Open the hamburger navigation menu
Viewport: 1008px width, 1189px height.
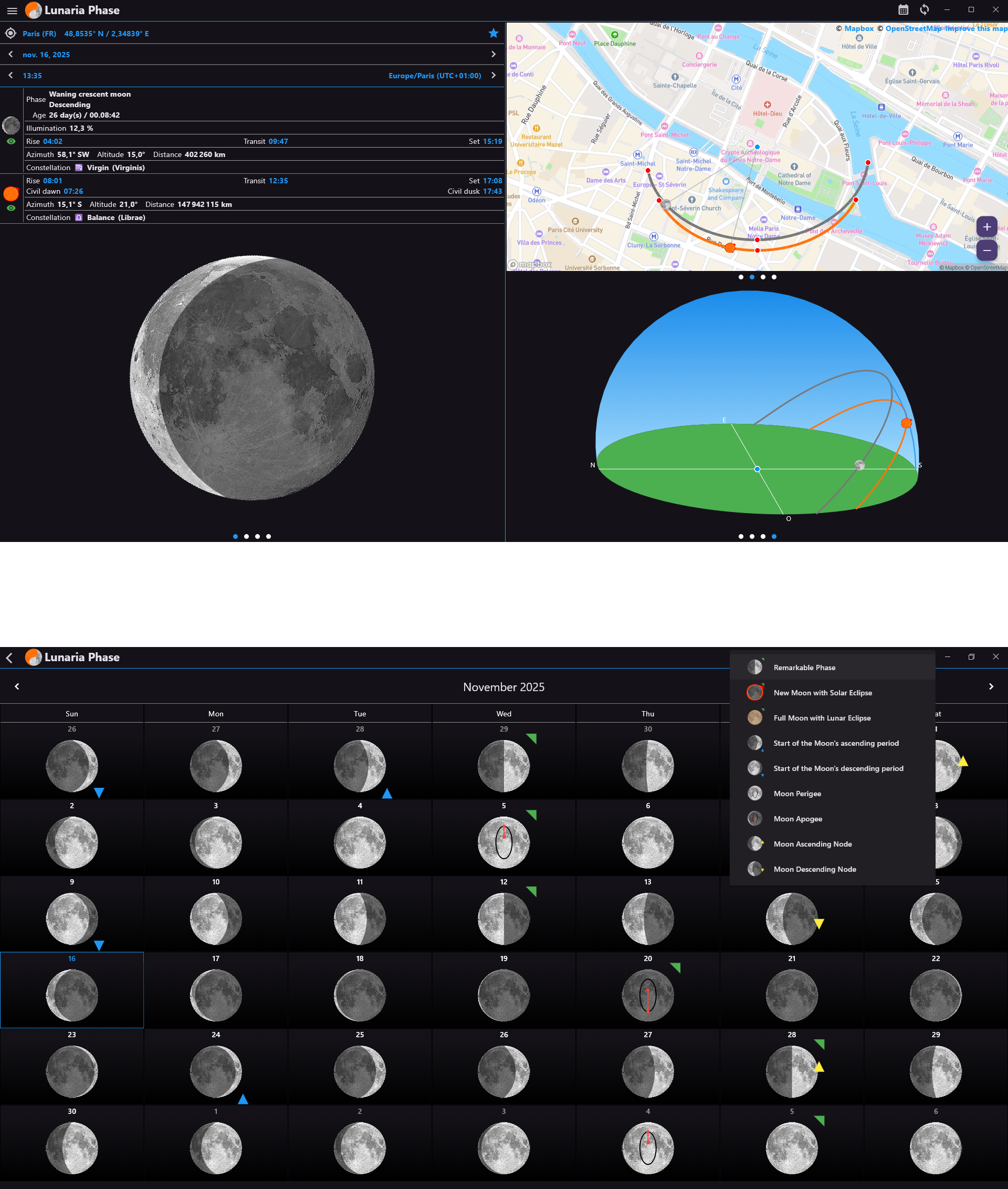click(x=12, y=11)
